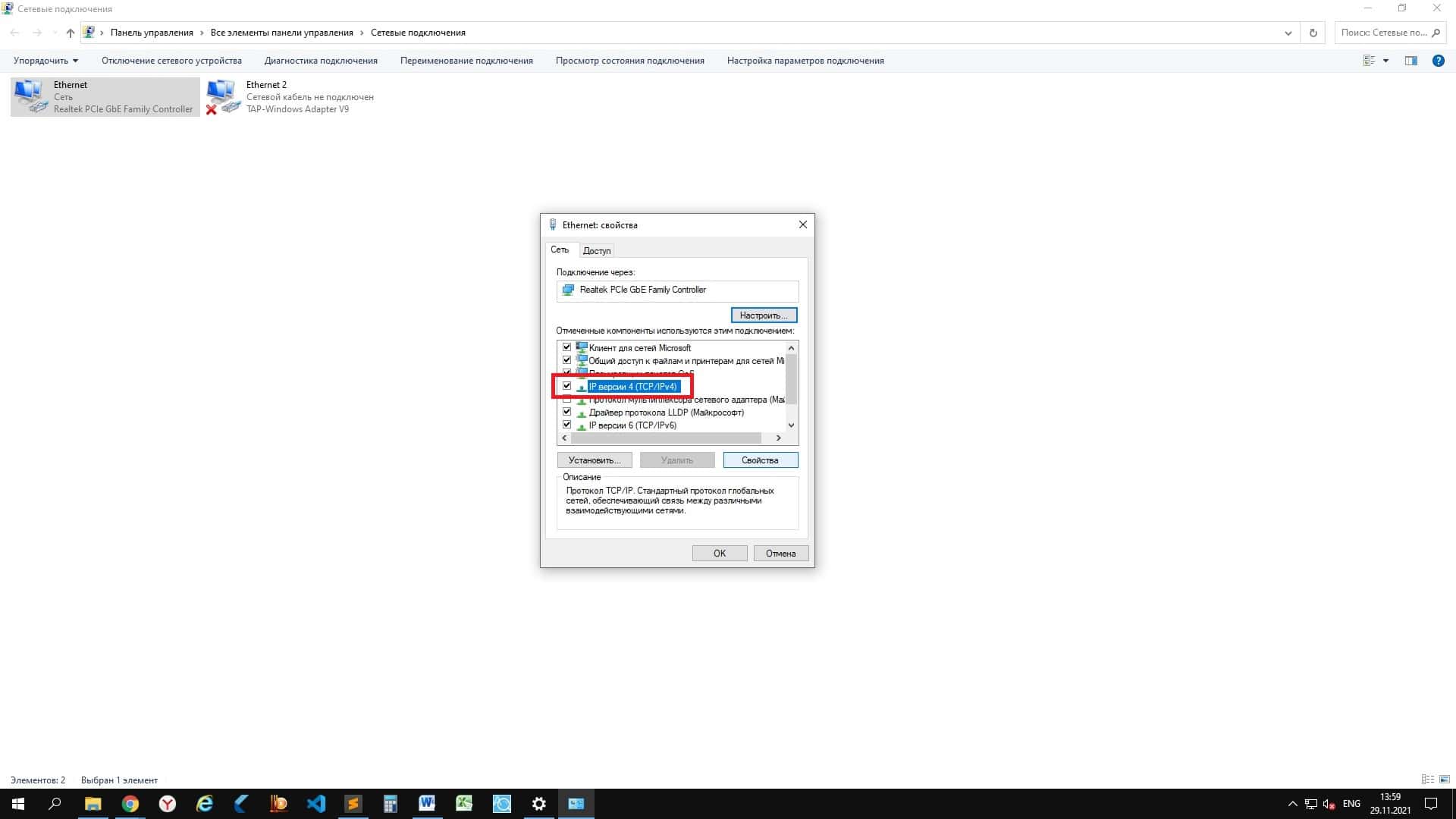1456x819 pixels.
Task: Click the Настроить... button
Action: (x=764, y=315)
